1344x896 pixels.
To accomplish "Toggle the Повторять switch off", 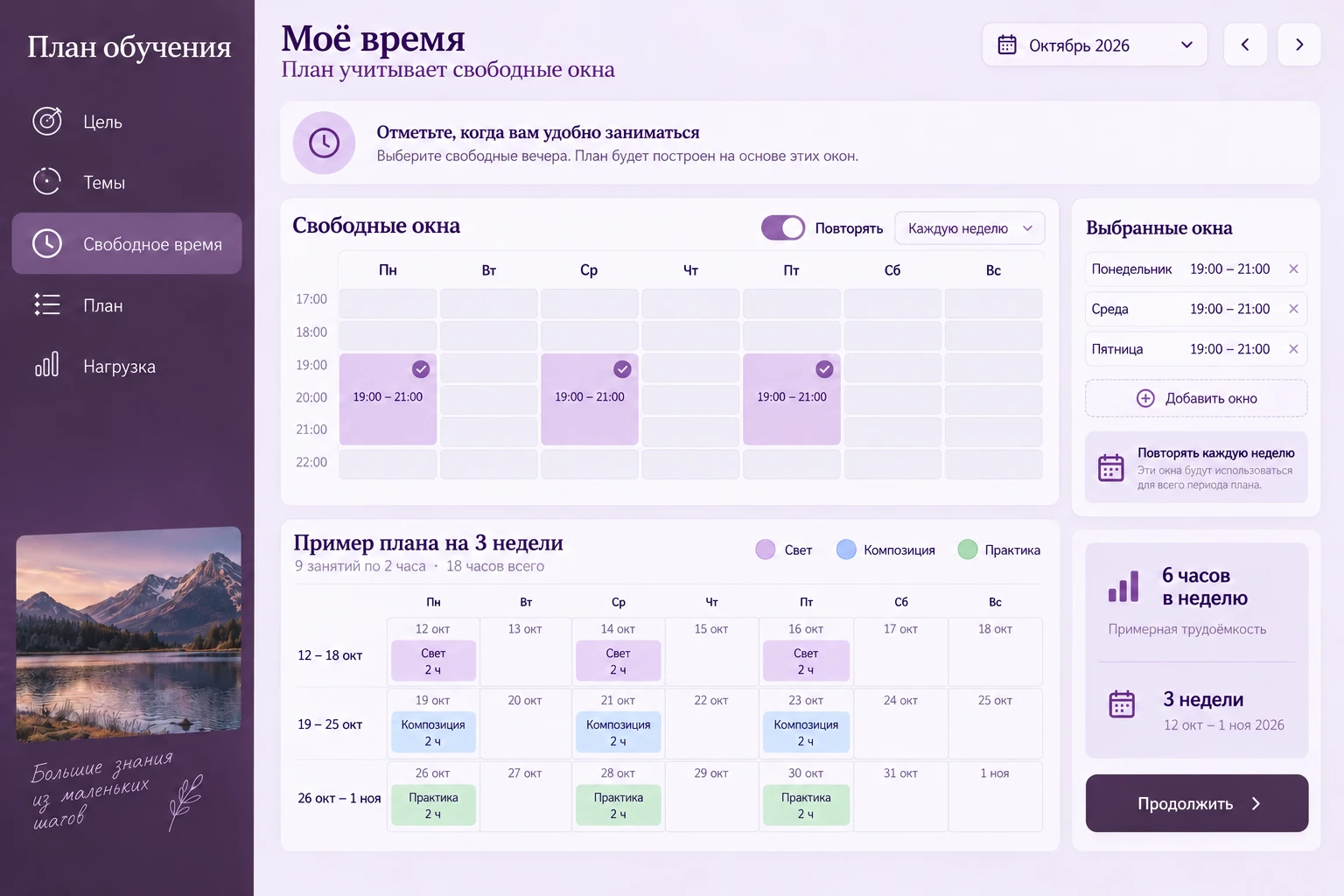I will coord(783,227).
